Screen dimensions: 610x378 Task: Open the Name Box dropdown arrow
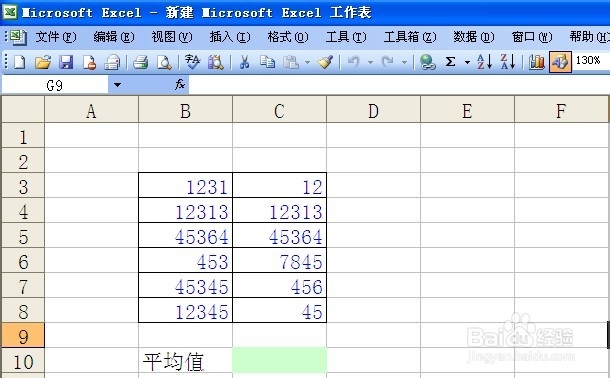117,84
